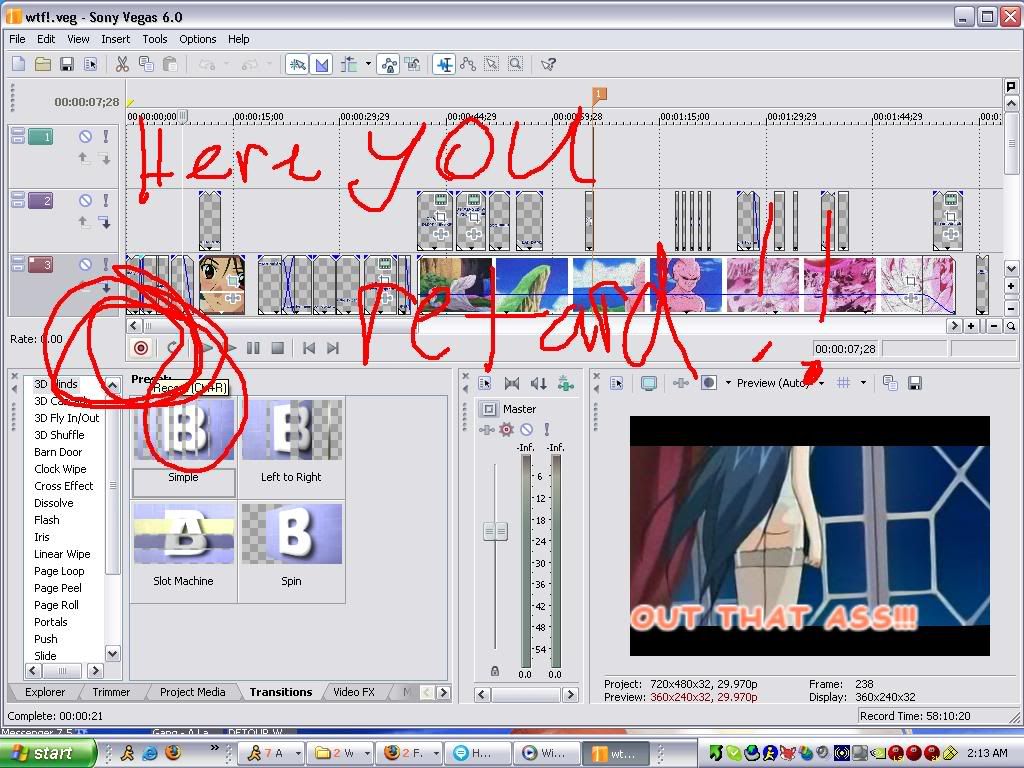
Task: Click the mixer Dim Output icon
Action: (x=539, y=383)
